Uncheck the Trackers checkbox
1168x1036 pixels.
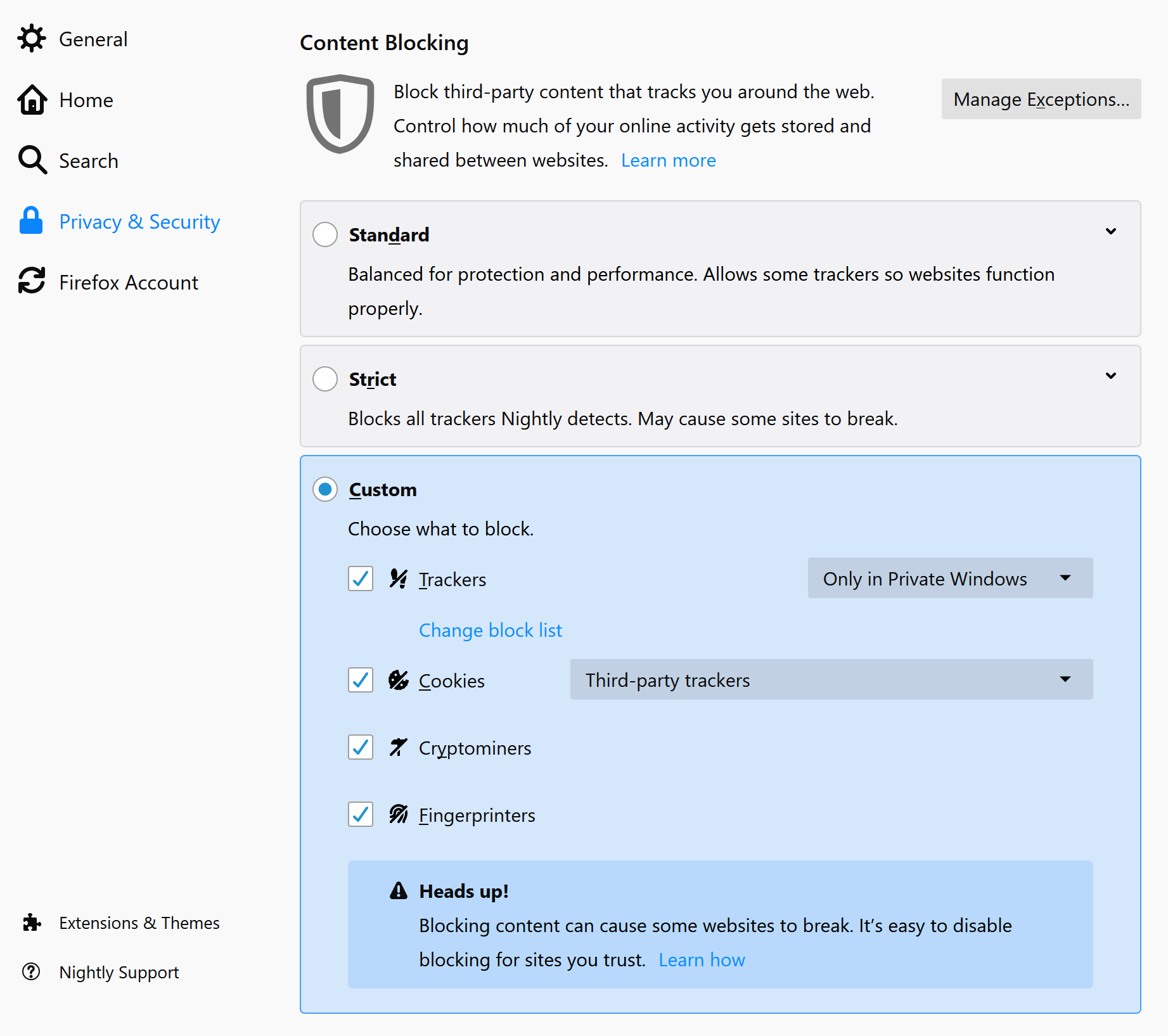[361, 579]
